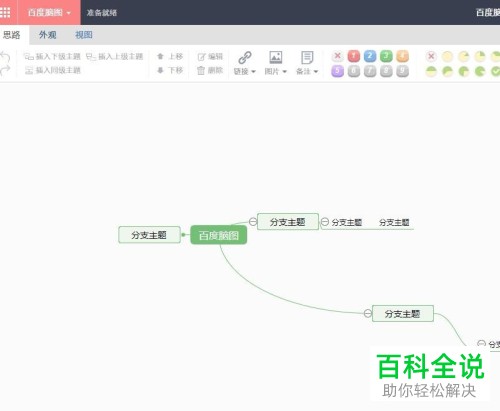Open the apps grid icon in header

(x=5, y=12)
